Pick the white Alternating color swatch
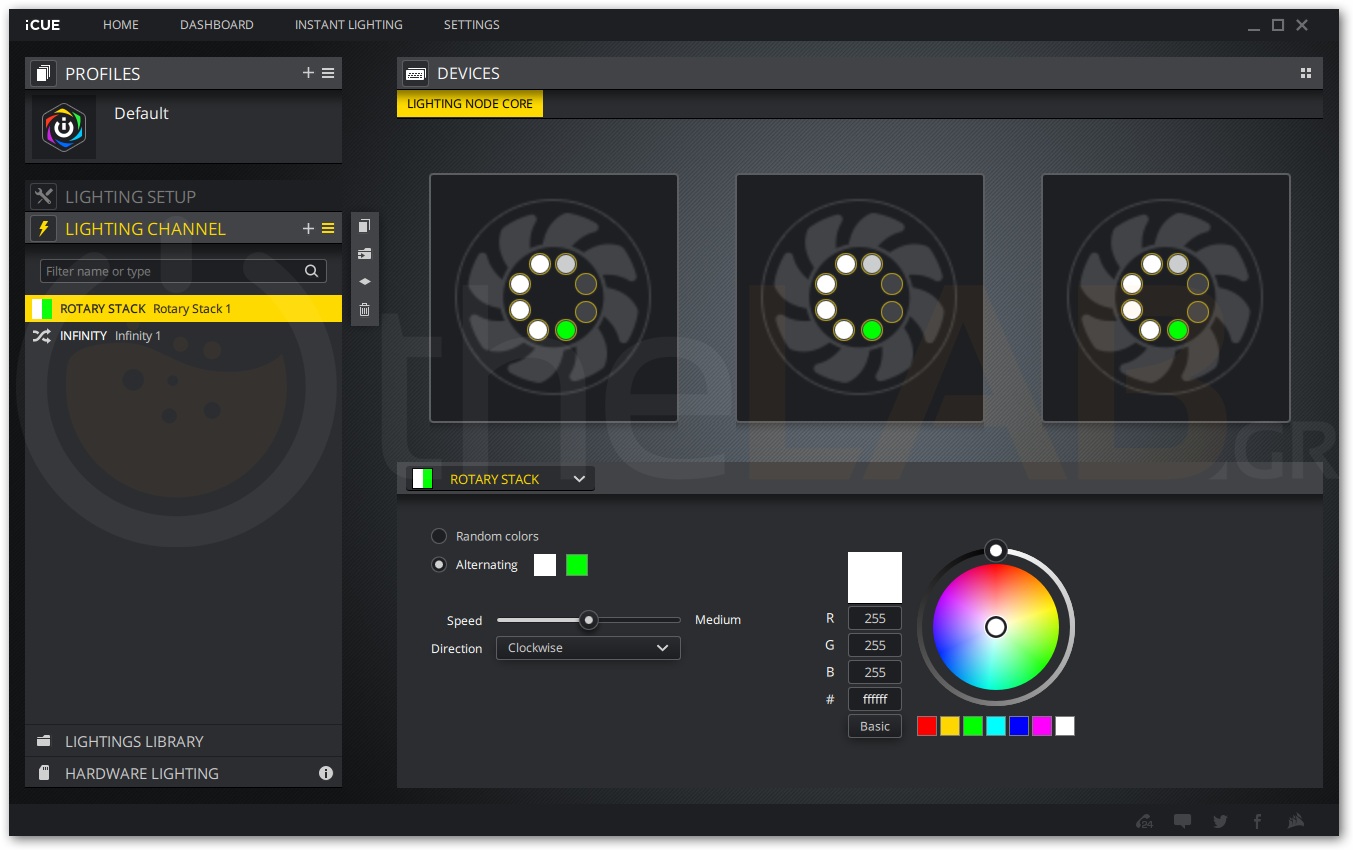This screenshot has width=1353, height=850. pyautogui.click(x=545, y=565)
